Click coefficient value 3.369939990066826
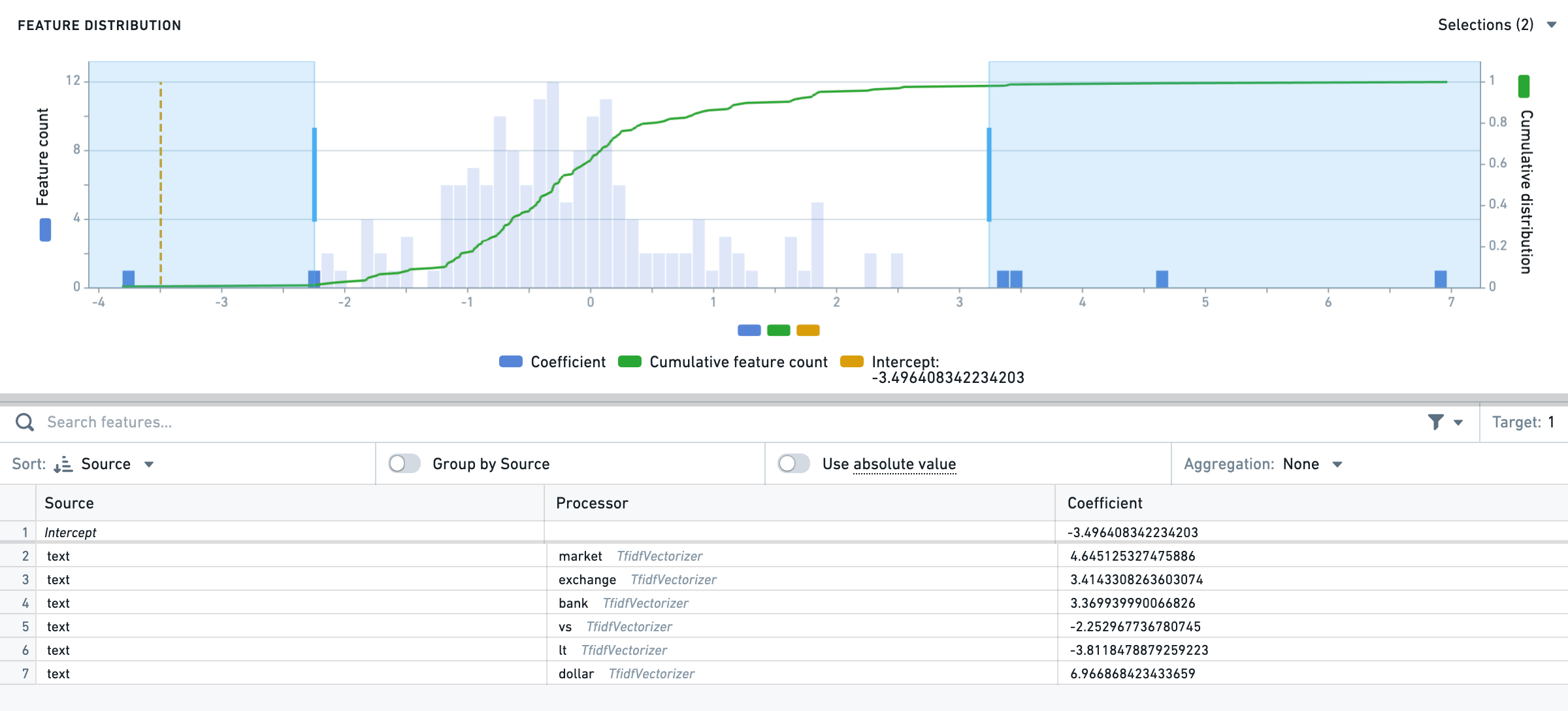1568x711 pixels. click(x=1132, y=603)
